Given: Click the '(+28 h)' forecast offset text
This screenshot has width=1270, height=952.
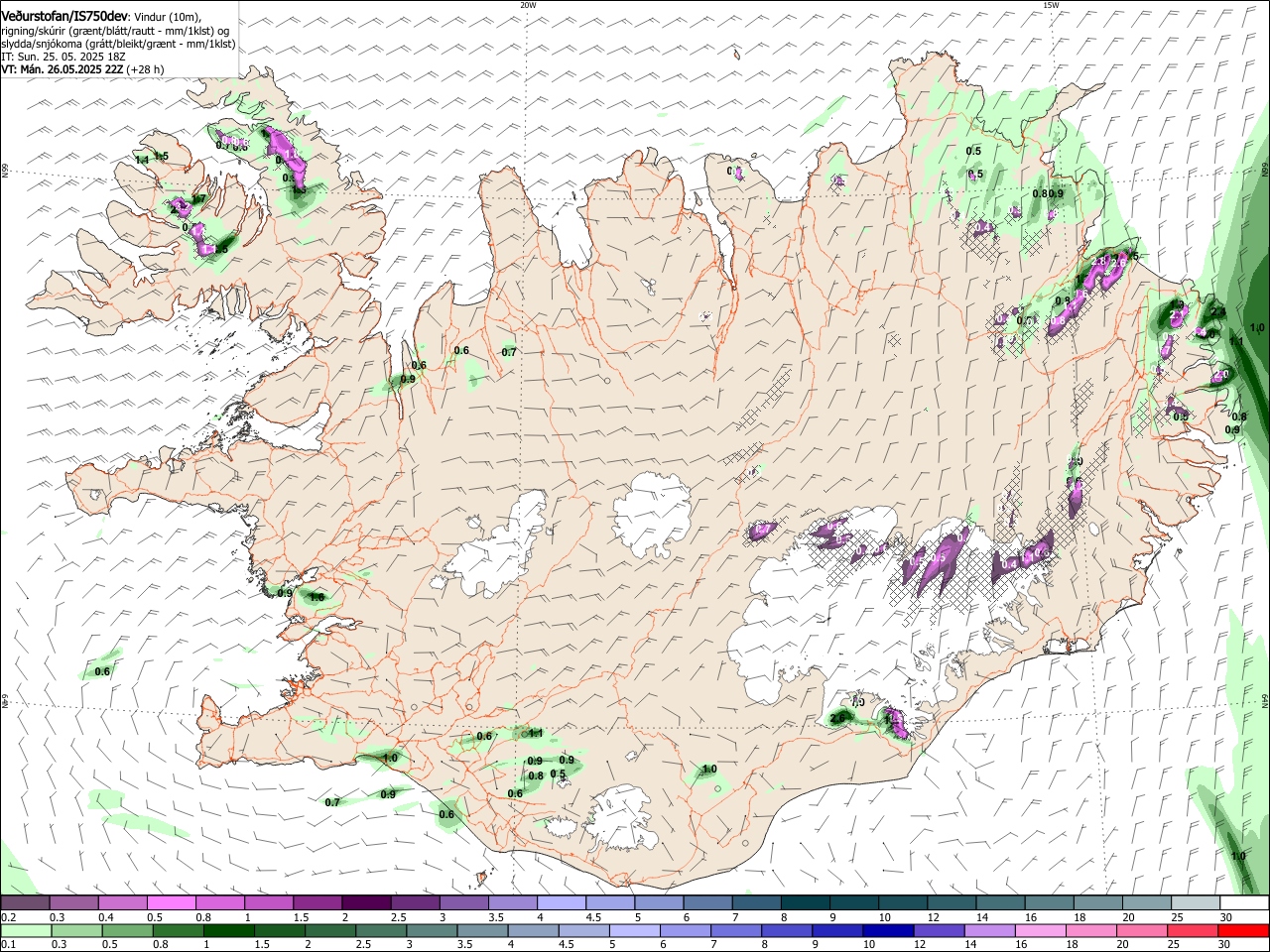Looking at the screenshot, I should pos(145,69).
